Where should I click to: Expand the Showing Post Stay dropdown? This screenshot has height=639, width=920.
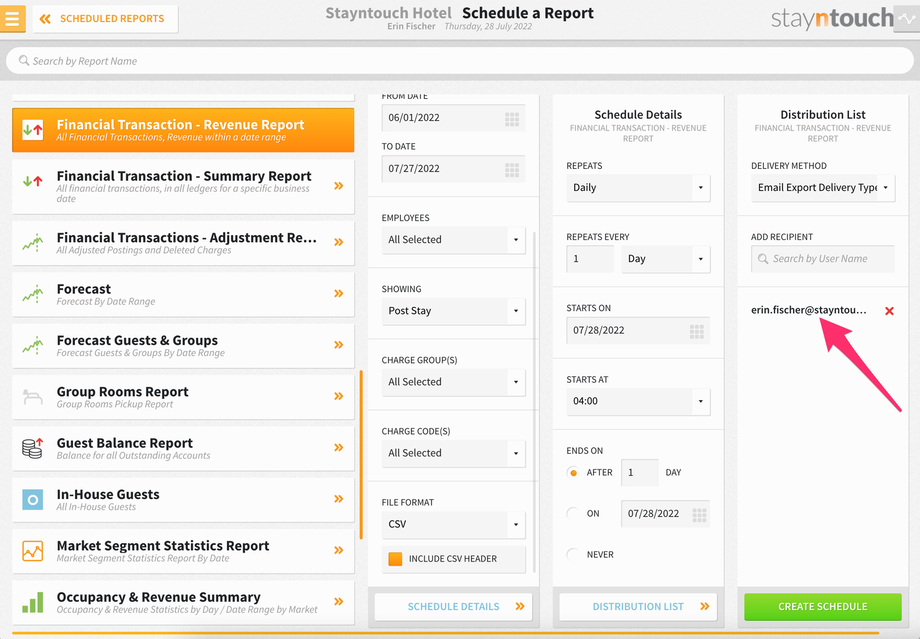coord(453,311)
